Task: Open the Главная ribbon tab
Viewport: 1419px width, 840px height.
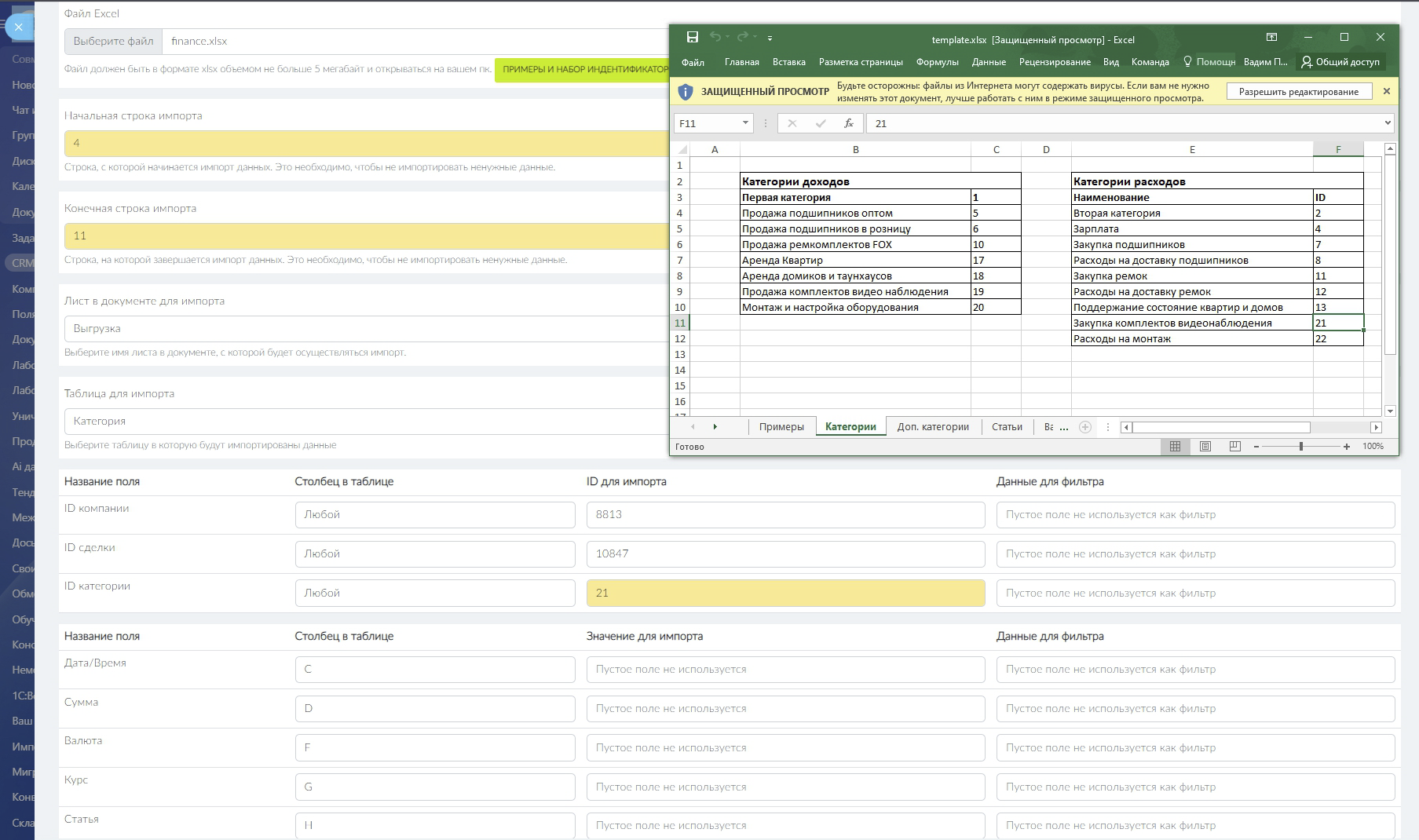Action: coord(741,62)
